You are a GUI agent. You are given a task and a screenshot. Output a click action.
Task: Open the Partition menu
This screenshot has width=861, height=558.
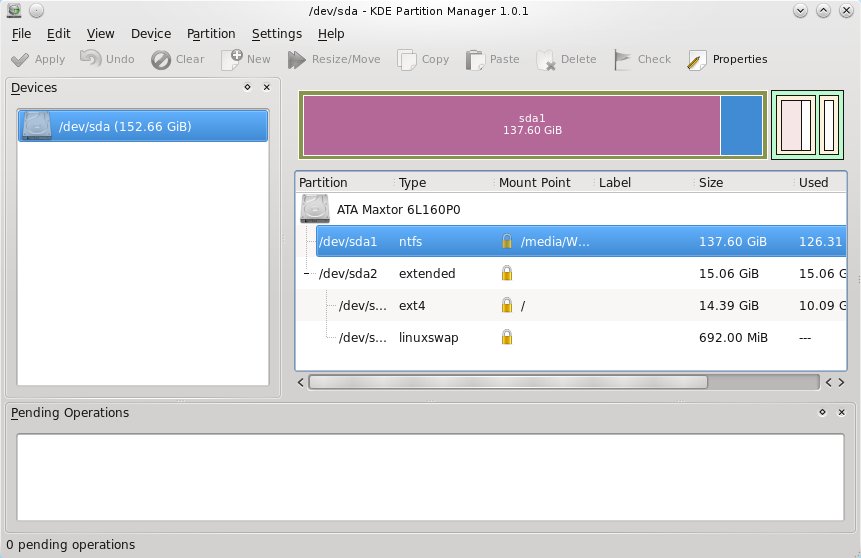(x=211, y=33)
